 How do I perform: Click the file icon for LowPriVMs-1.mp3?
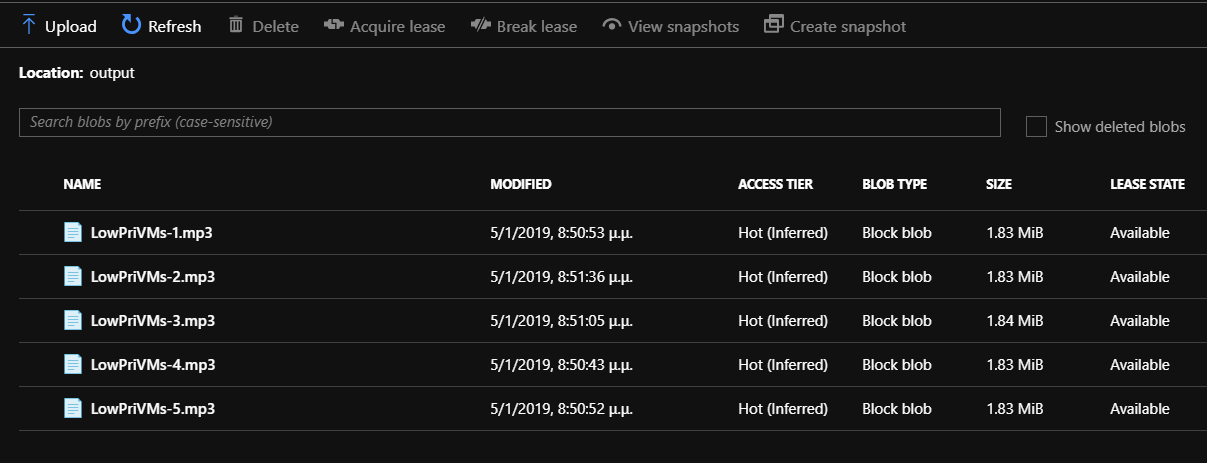pos(72,232)
